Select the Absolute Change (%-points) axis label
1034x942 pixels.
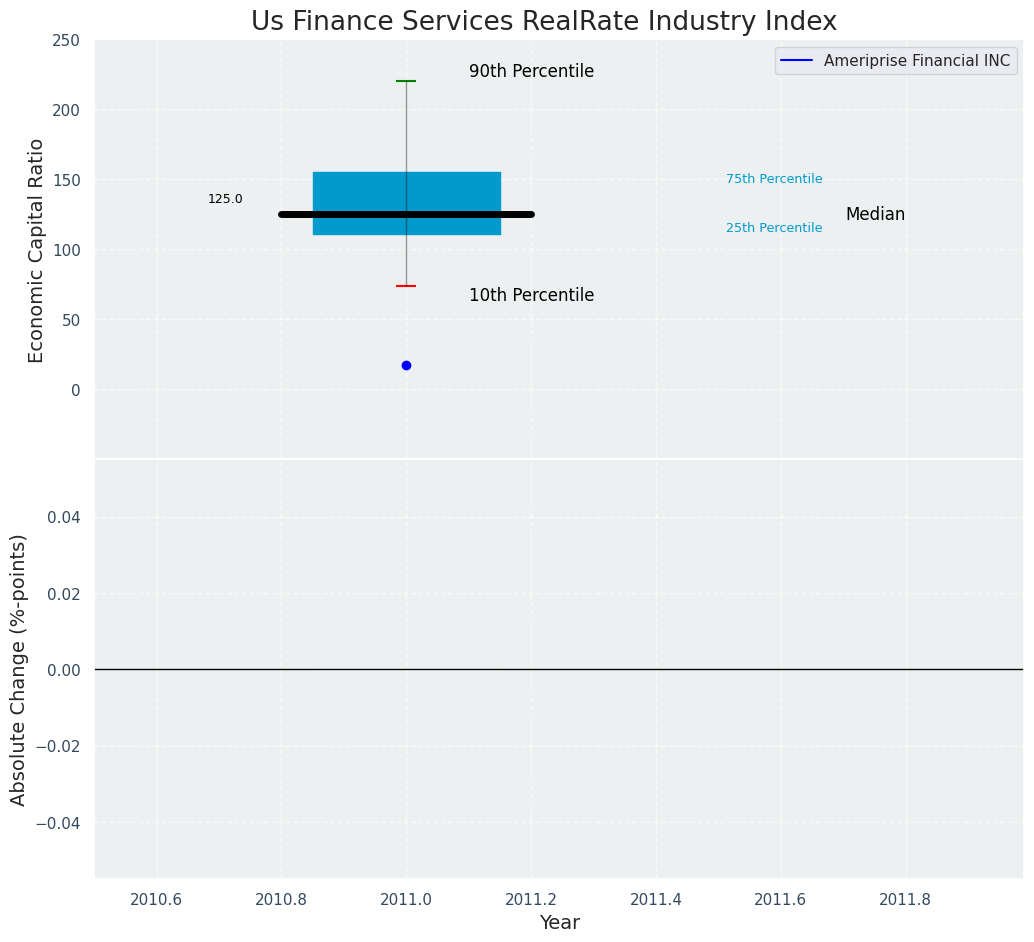coord(19,669)
